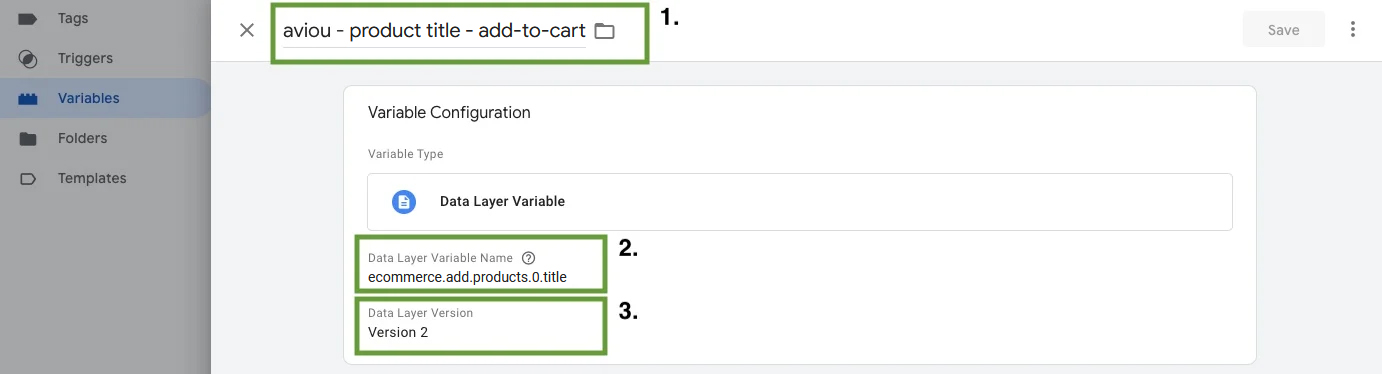Edit the variable title field
This screenshot has height=374, width=1382.
[434, 31]
